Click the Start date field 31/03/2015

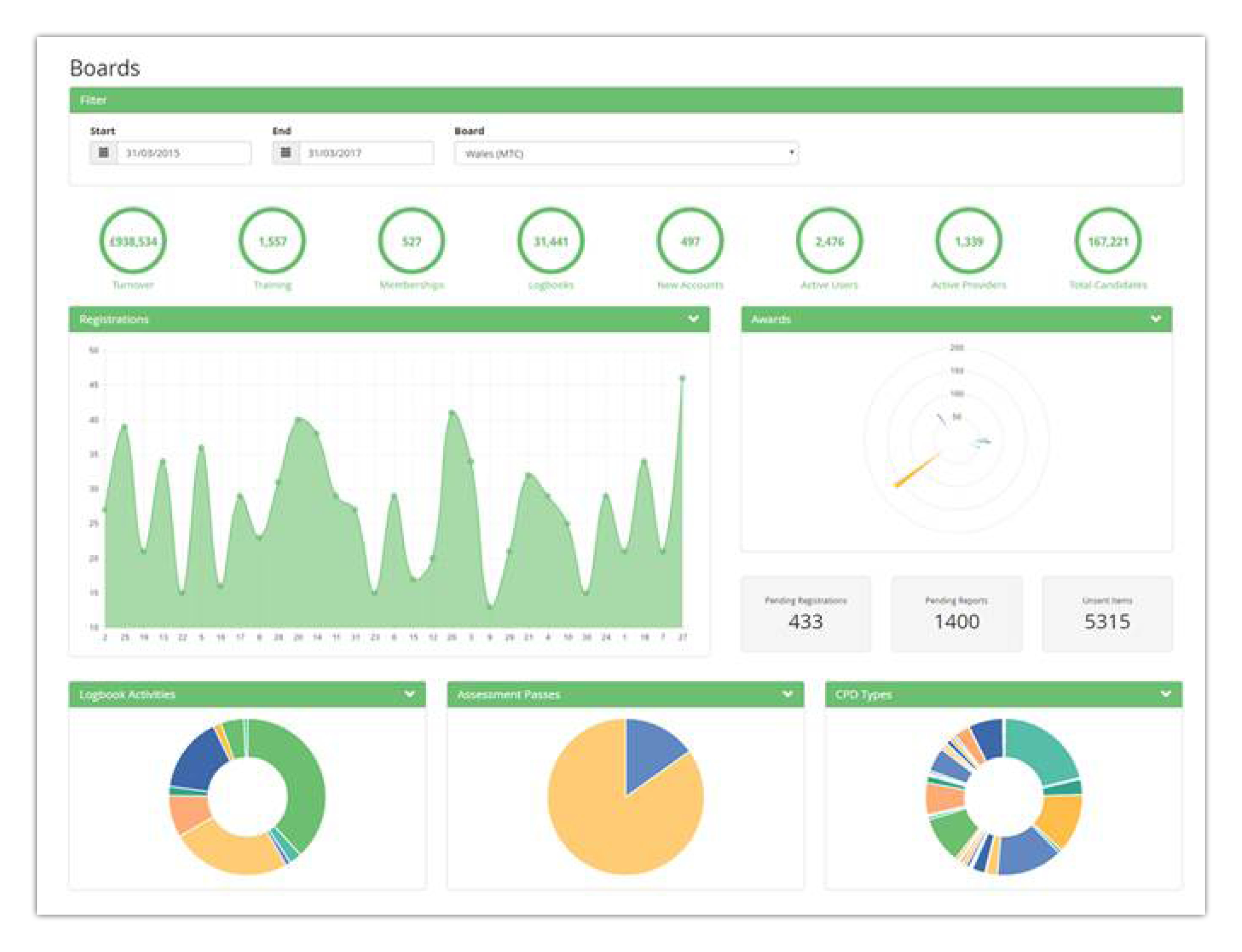[x=184, y=153]
